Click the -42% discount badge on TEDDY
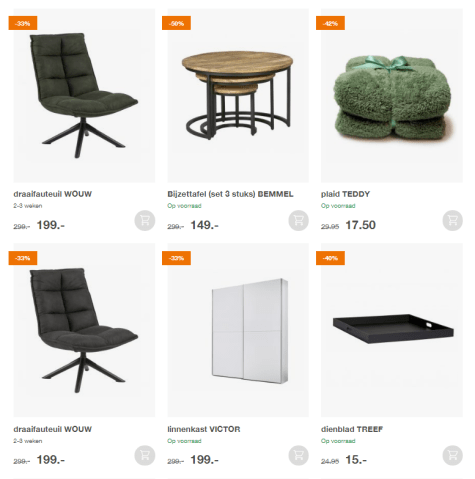Viewport: 475px width, 479px height. pyautogui.click(x=330, y=23)
